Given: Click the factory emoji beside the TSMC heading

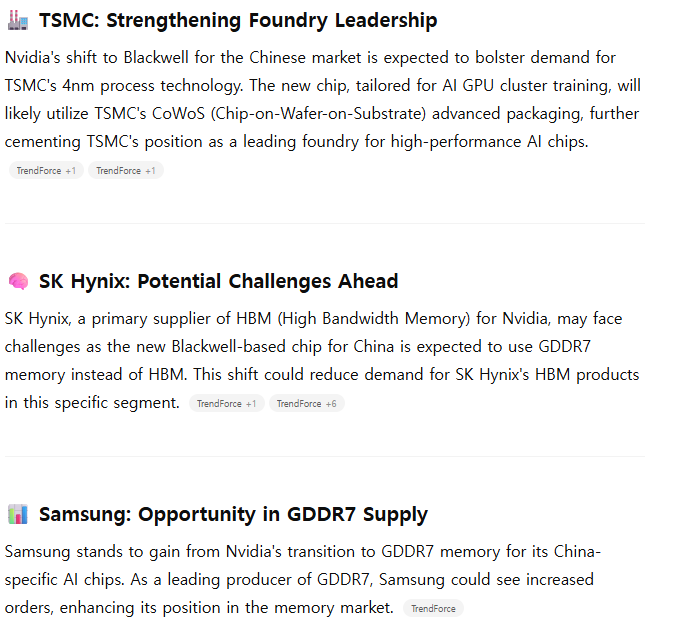Looking at the screenshot, I should [x=18, y=20].
